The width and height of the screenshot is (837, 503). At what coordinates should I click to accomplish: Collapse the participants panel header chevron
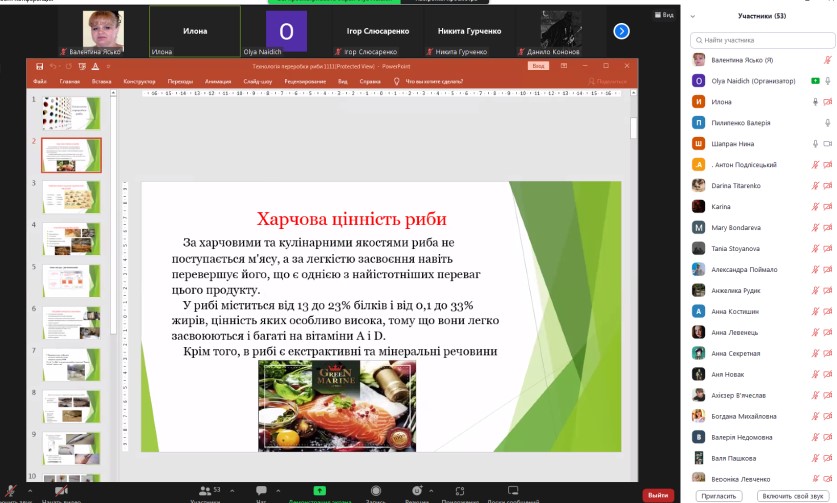pyautogui.click(x=695, y=17)
